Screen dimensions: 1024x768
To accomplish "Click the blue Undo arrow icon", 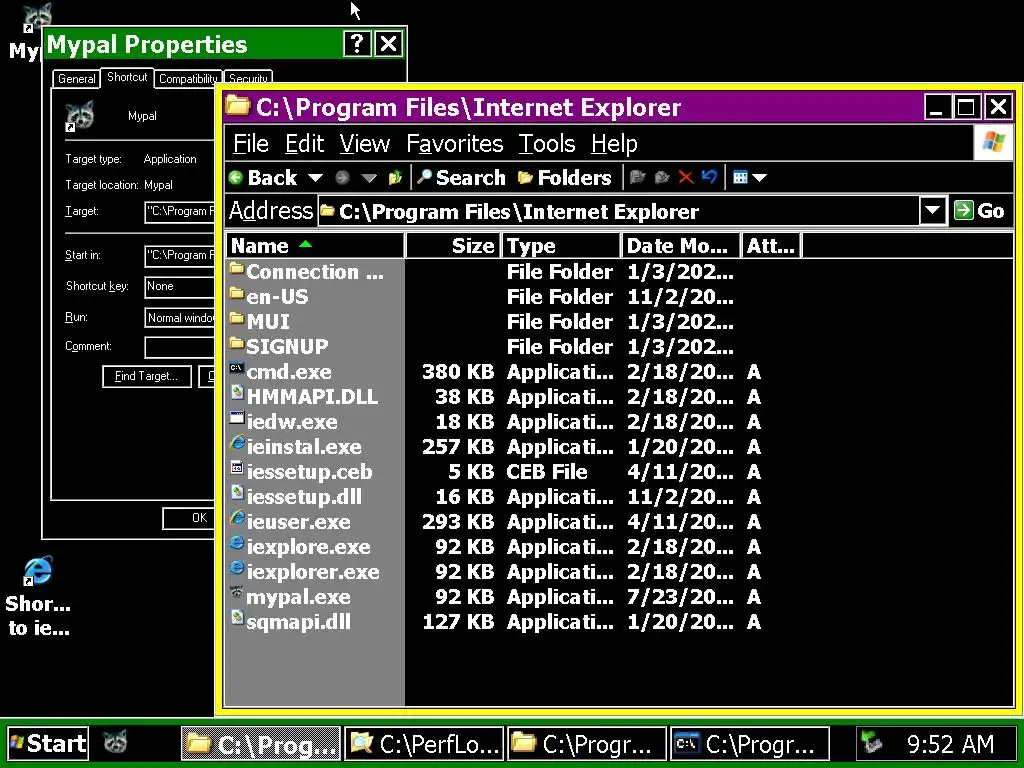I will pyautogui.click(x=709, y=177).
